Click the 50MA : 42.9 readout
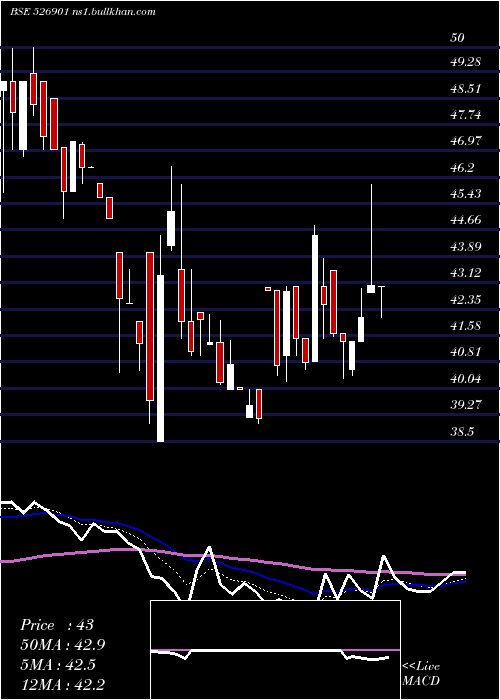 (x=63, y=645)
